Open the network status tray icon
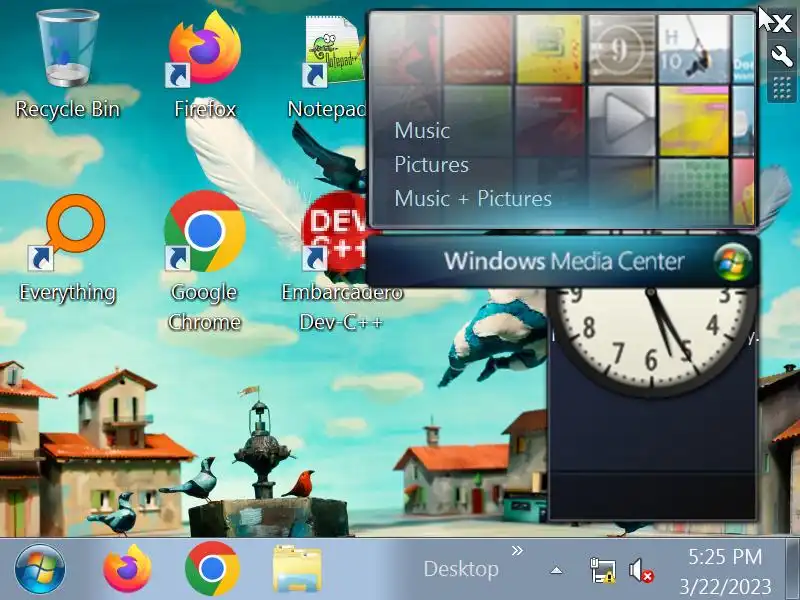800x600 pixels. [603, 570]
